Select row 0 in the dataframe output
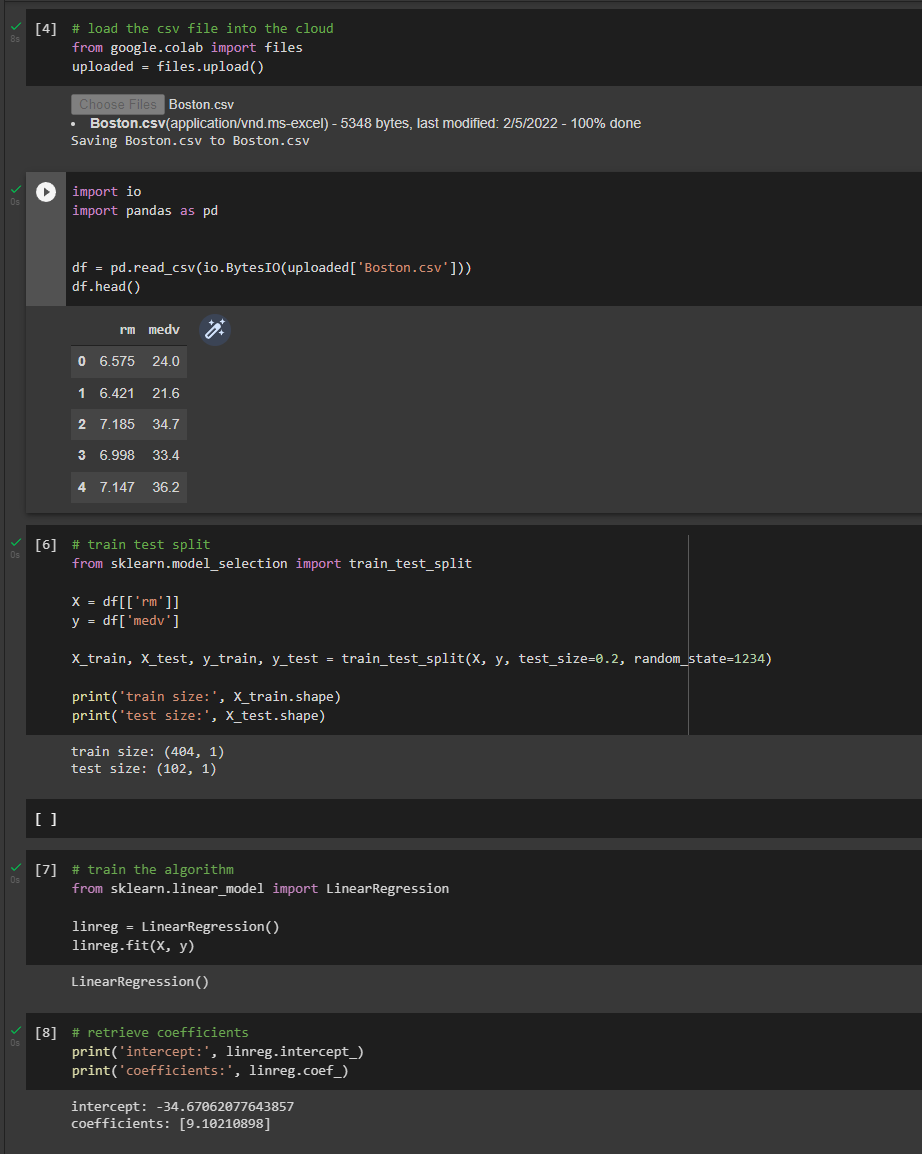Screen dimensions: 922x1154 [128, 361]
